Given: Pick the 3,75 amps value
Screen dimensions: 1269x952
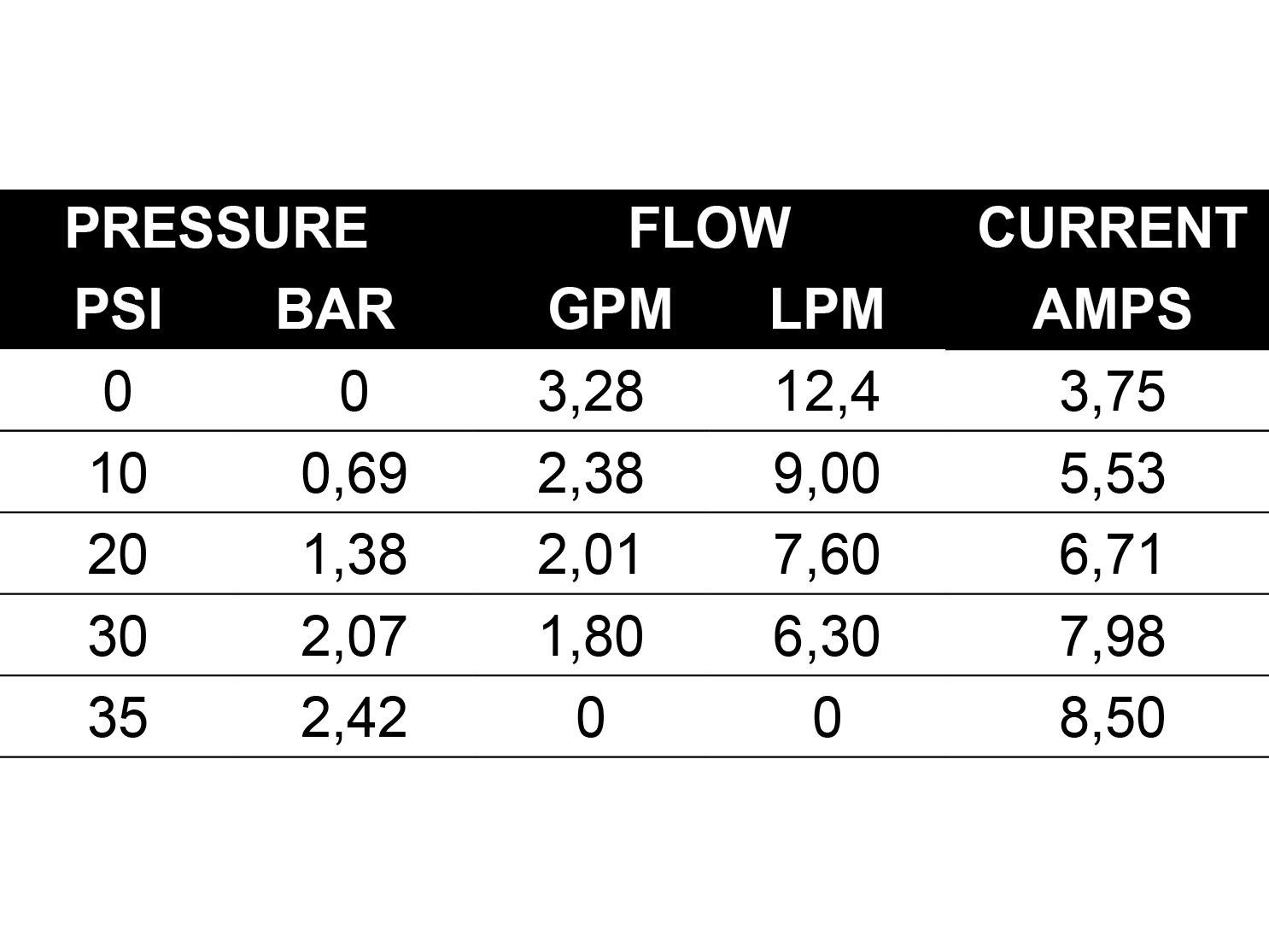Looking at the screenshot, I should pyautogui.click(x=1112, y=392).
